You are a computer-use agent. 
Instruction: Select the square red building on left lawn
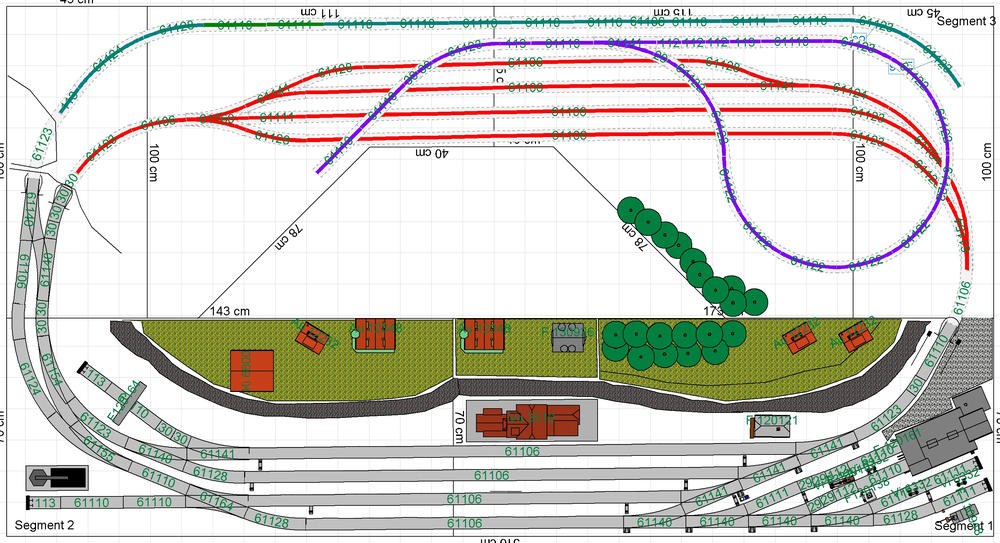252,370
